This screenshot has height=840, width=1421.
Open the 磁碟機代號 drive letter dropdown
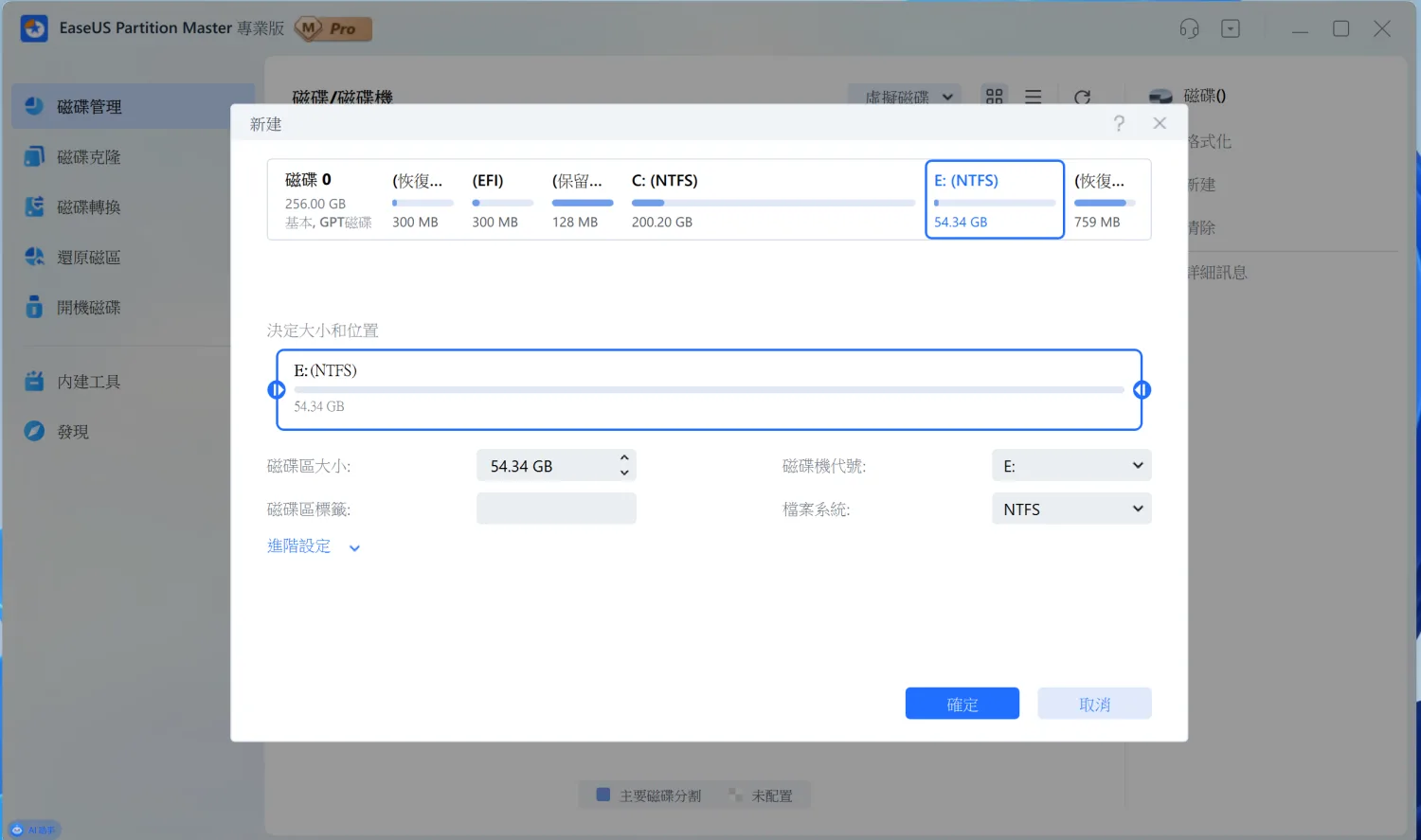(1070, 466)
